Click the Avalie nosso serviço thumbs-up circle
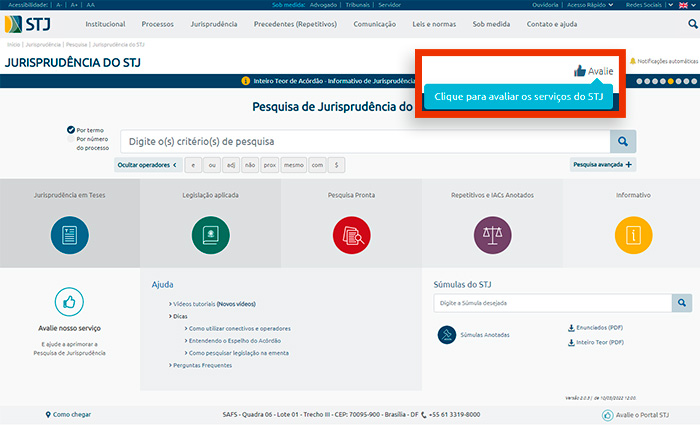Image resolution: width=700 pixels, height=427 pixels. [69, 302]
